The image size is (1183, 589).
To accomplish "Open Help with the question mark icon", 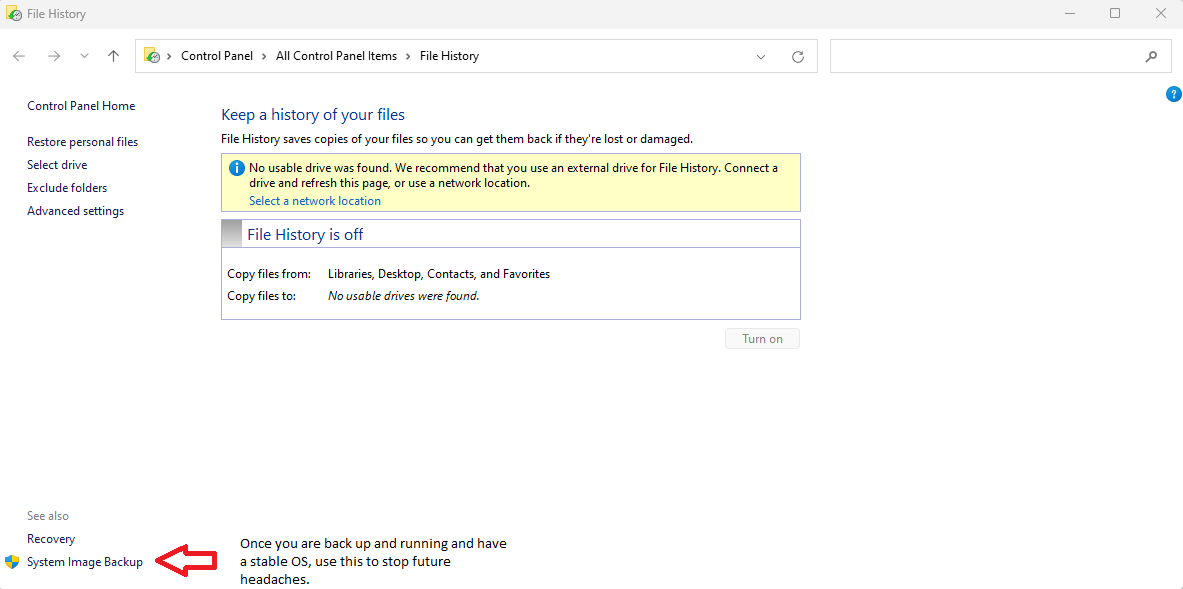I will point(1173,94).
